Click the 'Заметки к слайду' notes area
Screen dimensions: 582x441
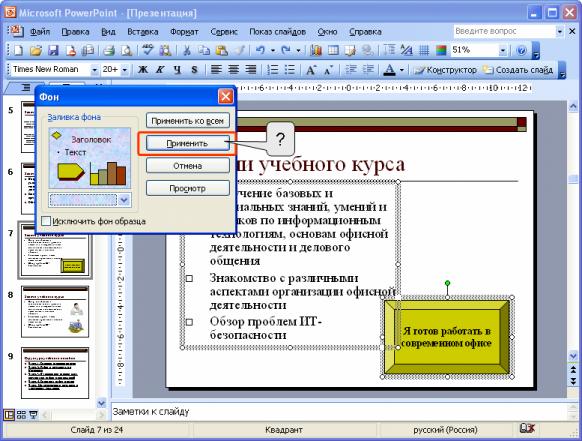point(339,412)
